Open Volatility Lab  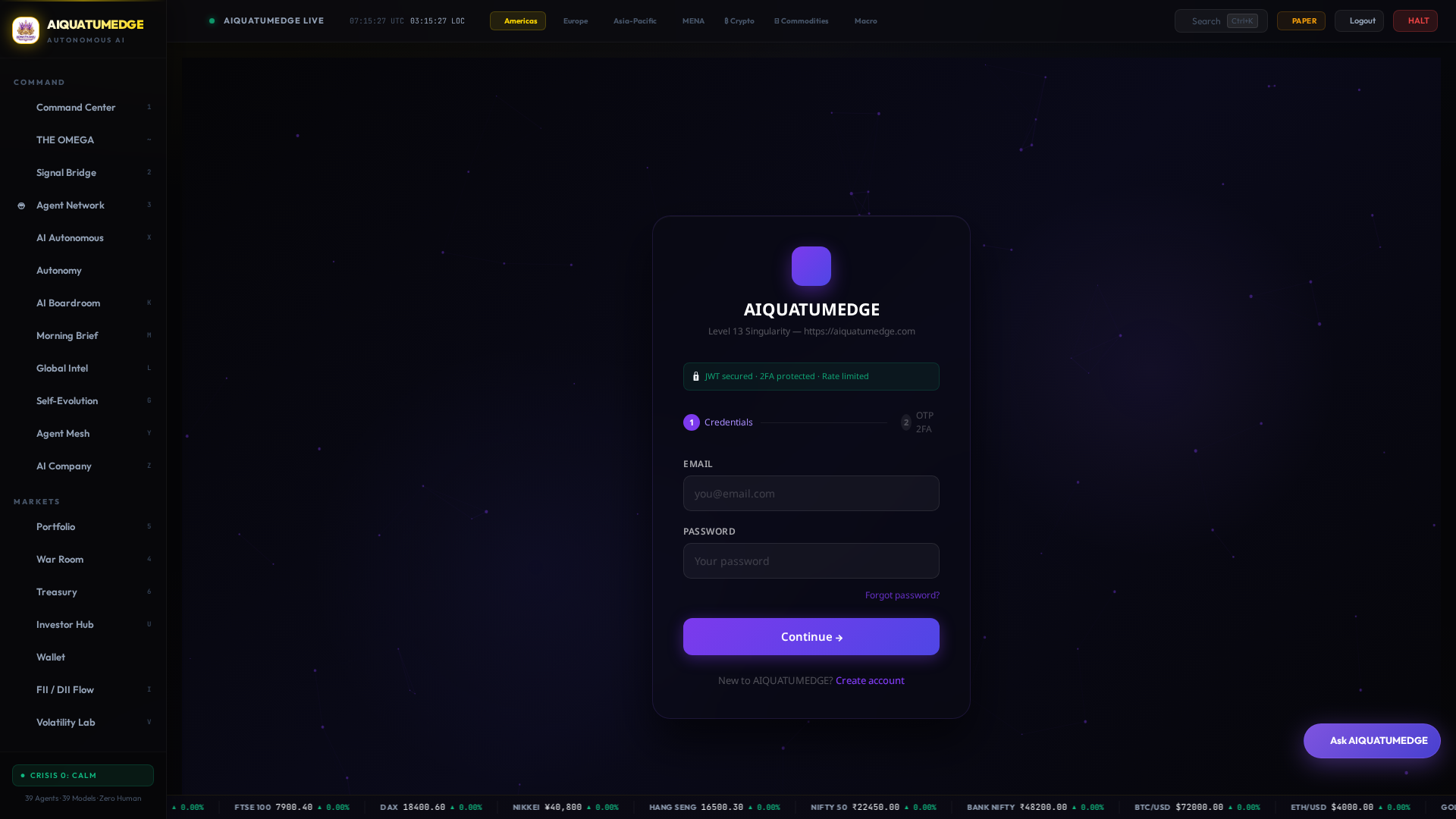[83, 723]
